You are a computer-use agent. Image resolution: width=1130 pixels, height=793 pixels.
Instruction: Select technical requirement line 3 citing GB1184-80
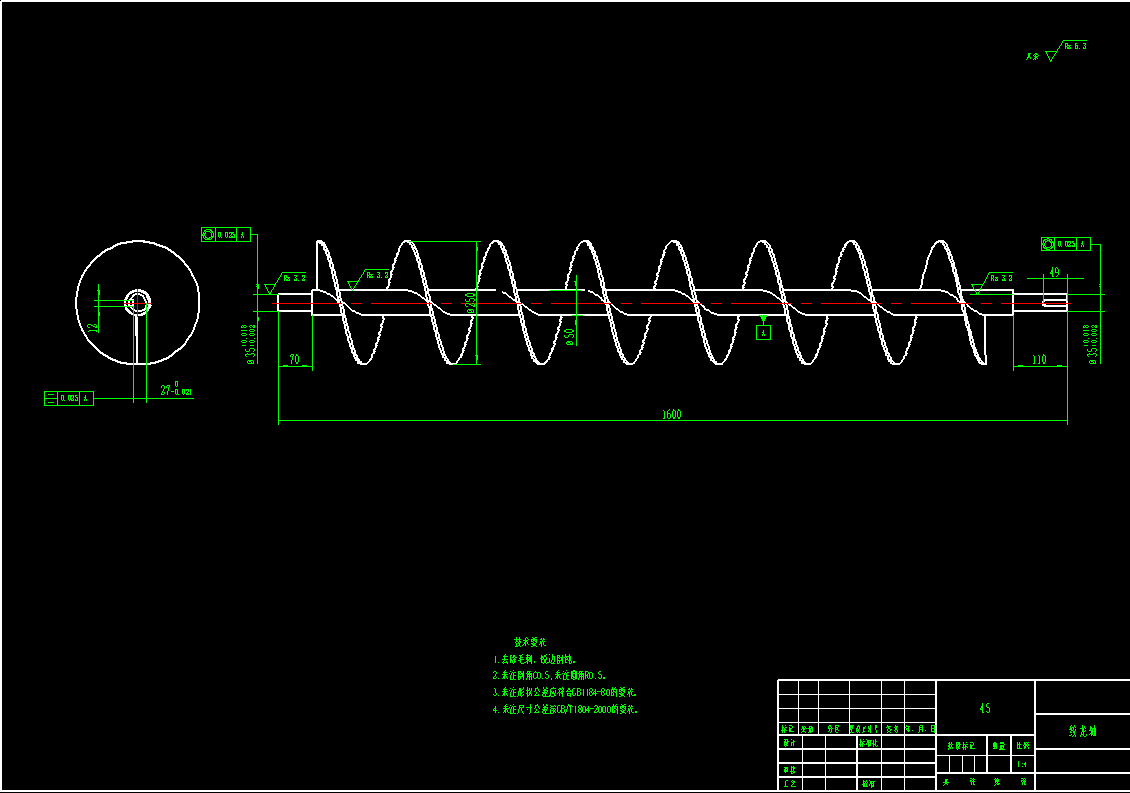(x=565, y=692)
